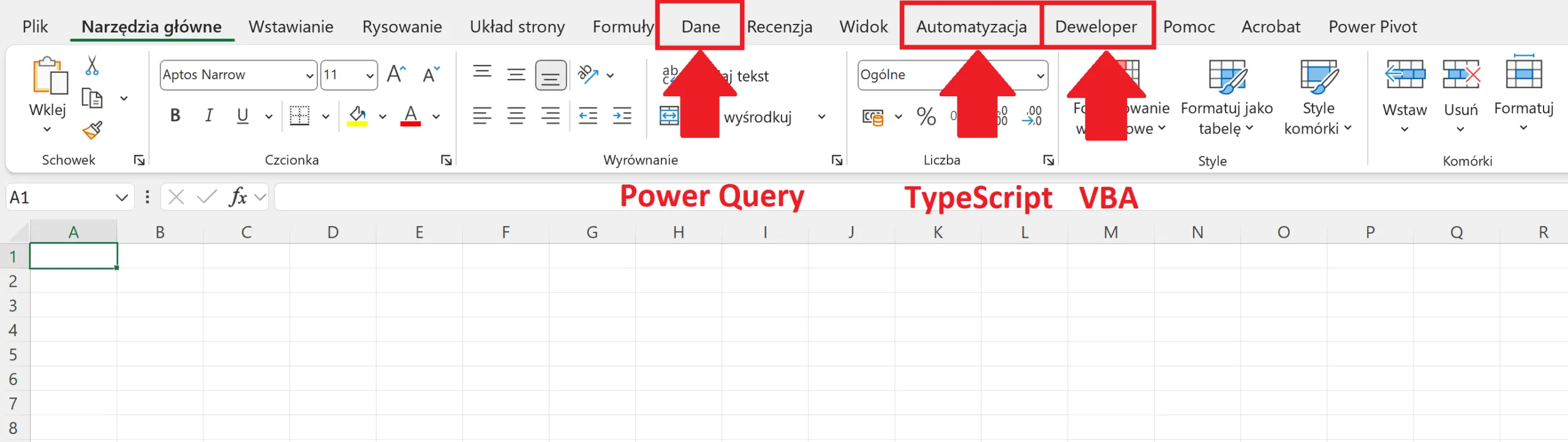Image resolution: width=1568 pixels, height=442 pixels.
Task: Click the increase font size icon
Action: tap(396, 75)
